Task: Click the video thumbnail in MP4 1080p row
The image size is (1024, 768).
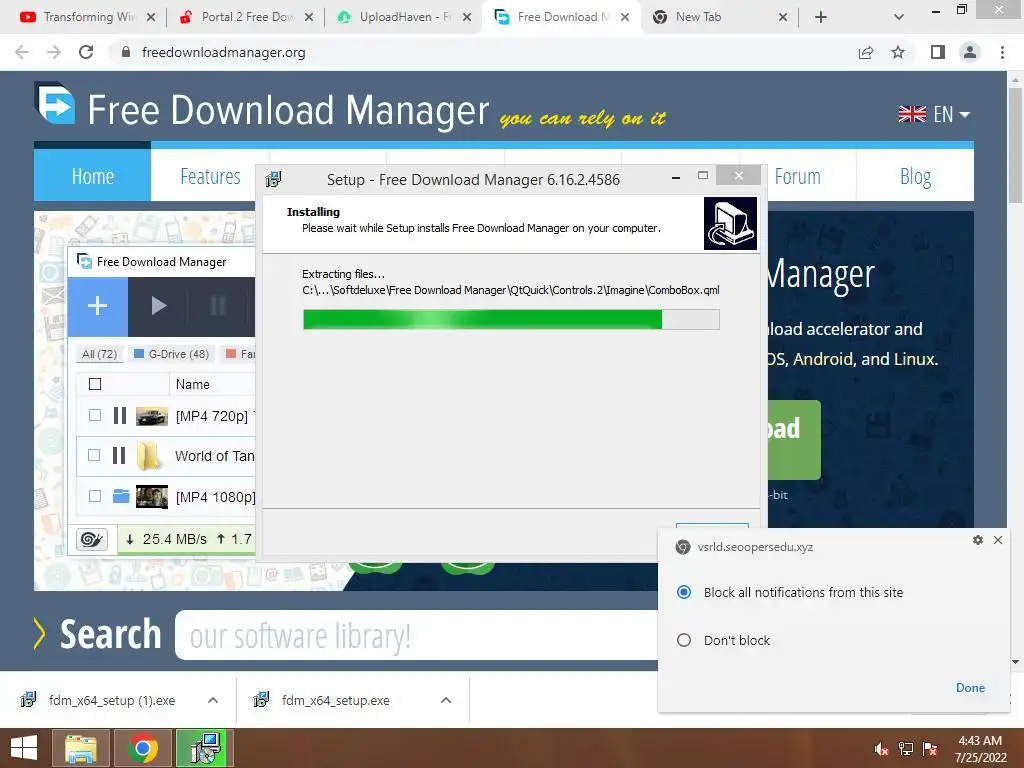Action: pos(152,496)
